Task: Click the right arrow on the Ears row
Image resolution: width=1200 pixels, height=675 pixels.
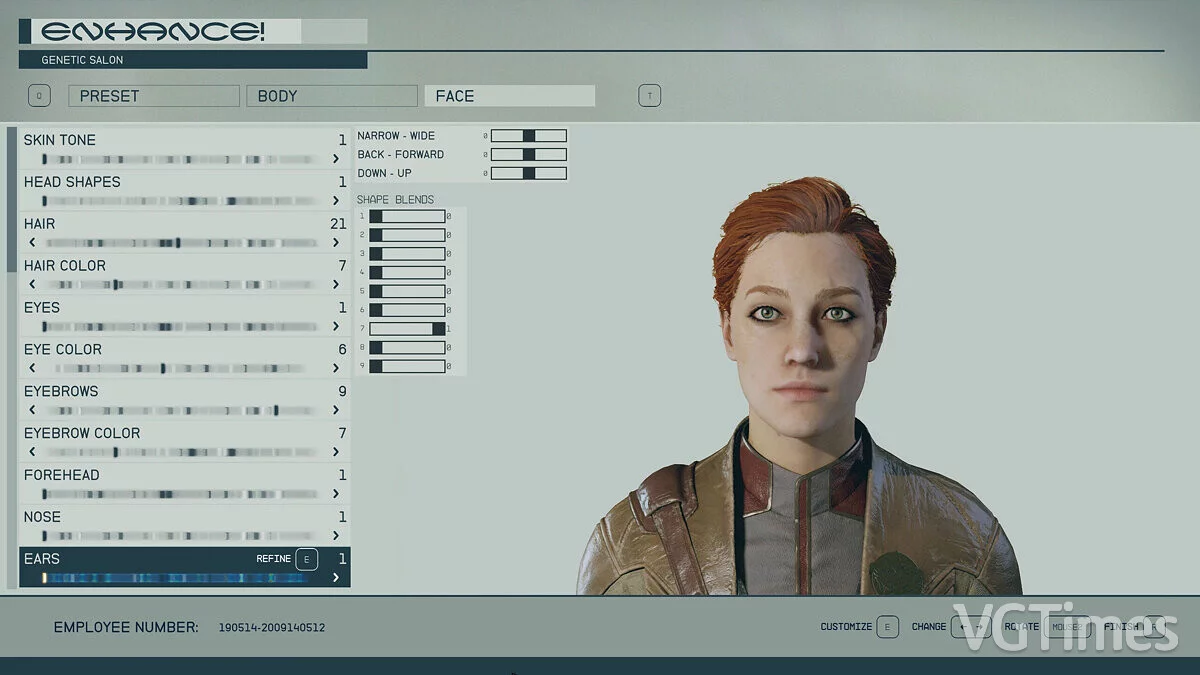Action: (336, 578)
